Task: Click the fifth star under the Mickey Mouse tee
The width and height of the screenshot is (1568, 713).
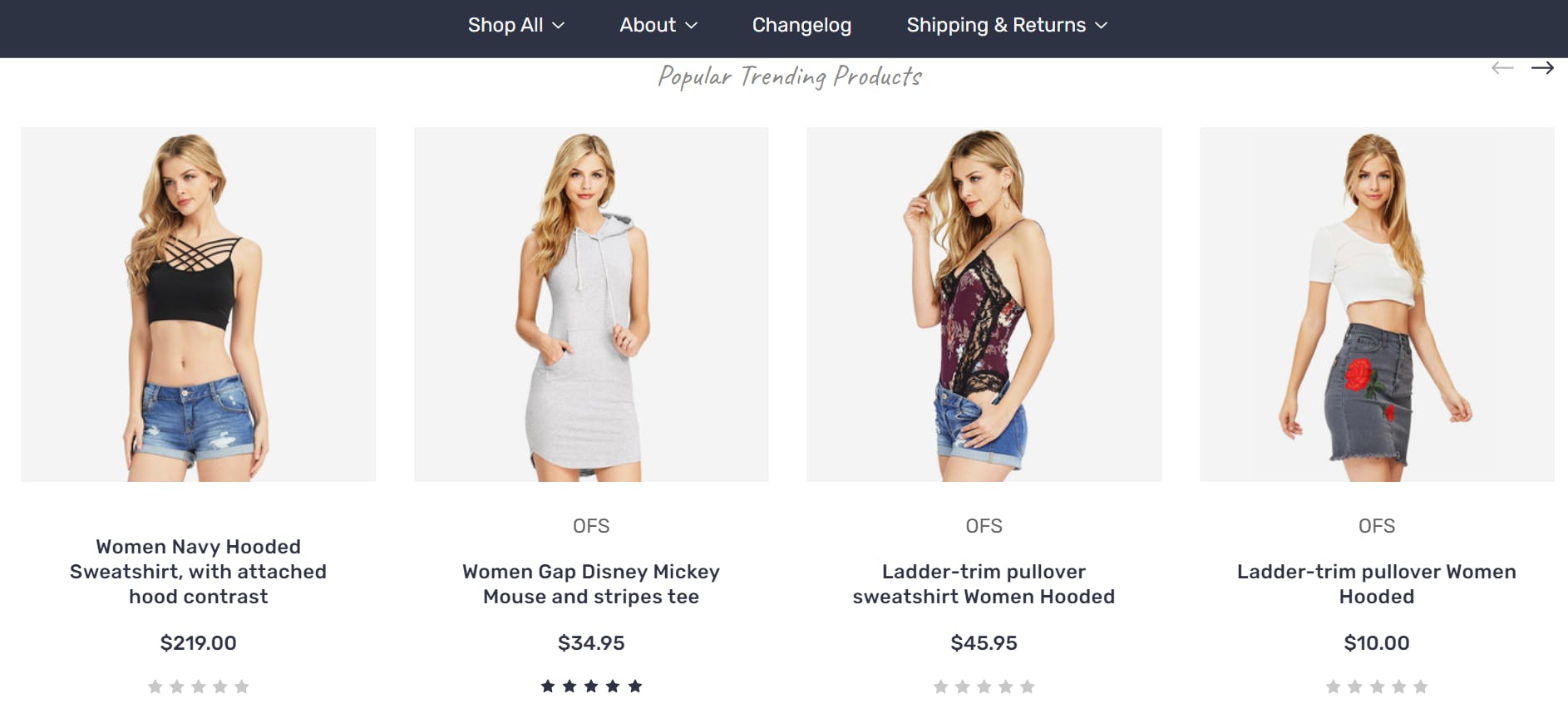Action: (637, 686)
